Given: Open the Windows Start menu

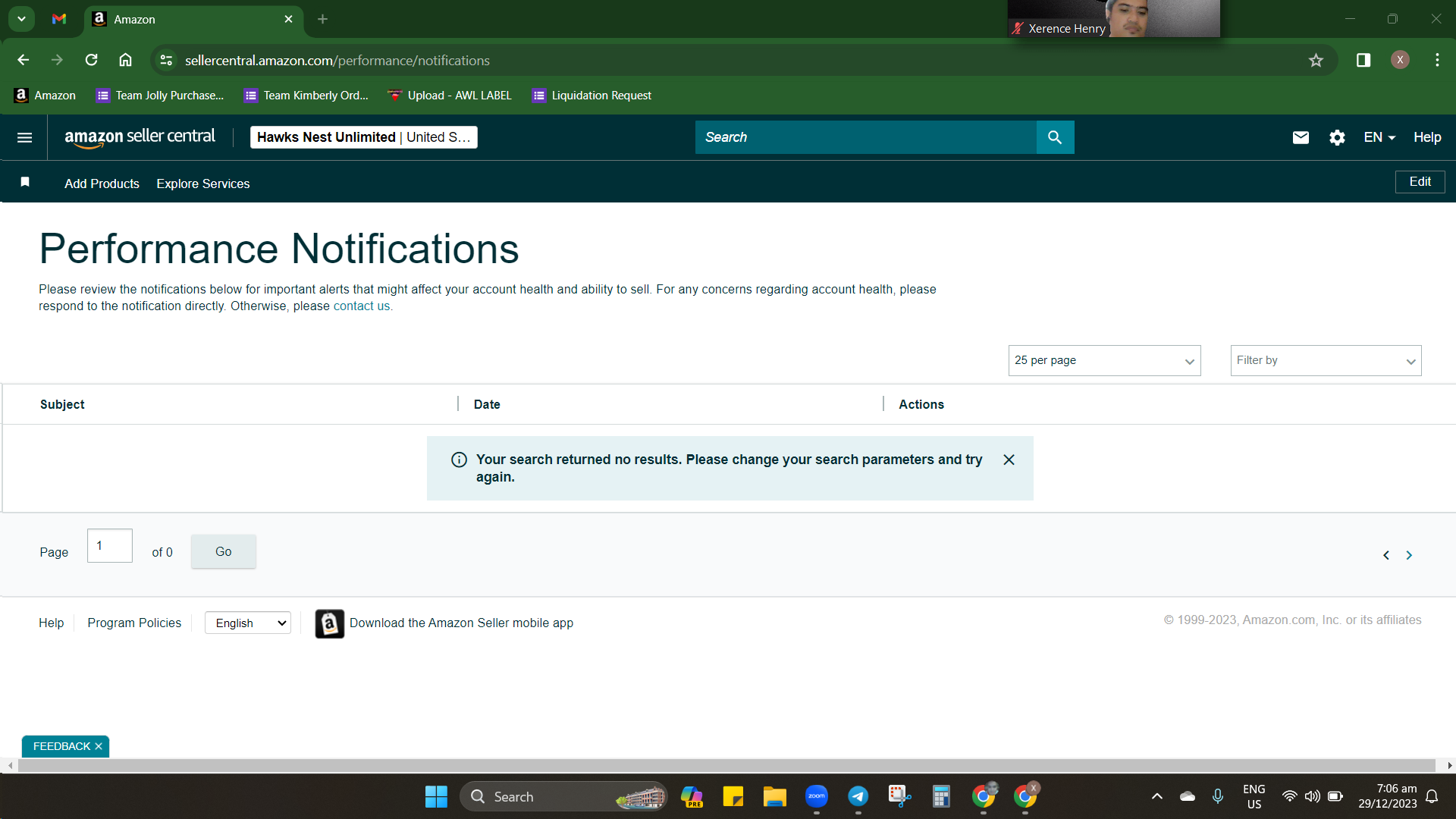Looking at the screenshot, I should point(436,797).
